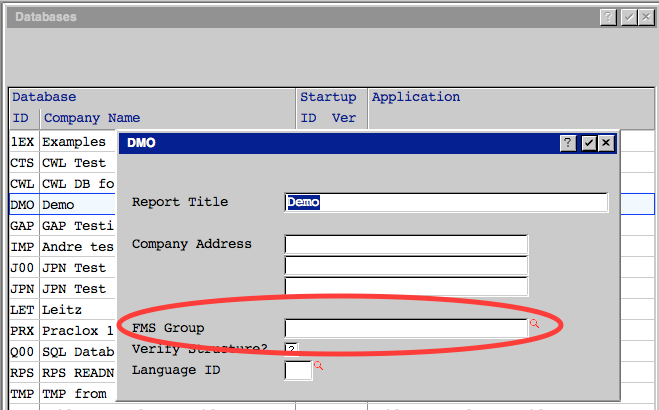
Task: Click the third Company Address line
Action: pyautogui.click(x=405, y=287)
